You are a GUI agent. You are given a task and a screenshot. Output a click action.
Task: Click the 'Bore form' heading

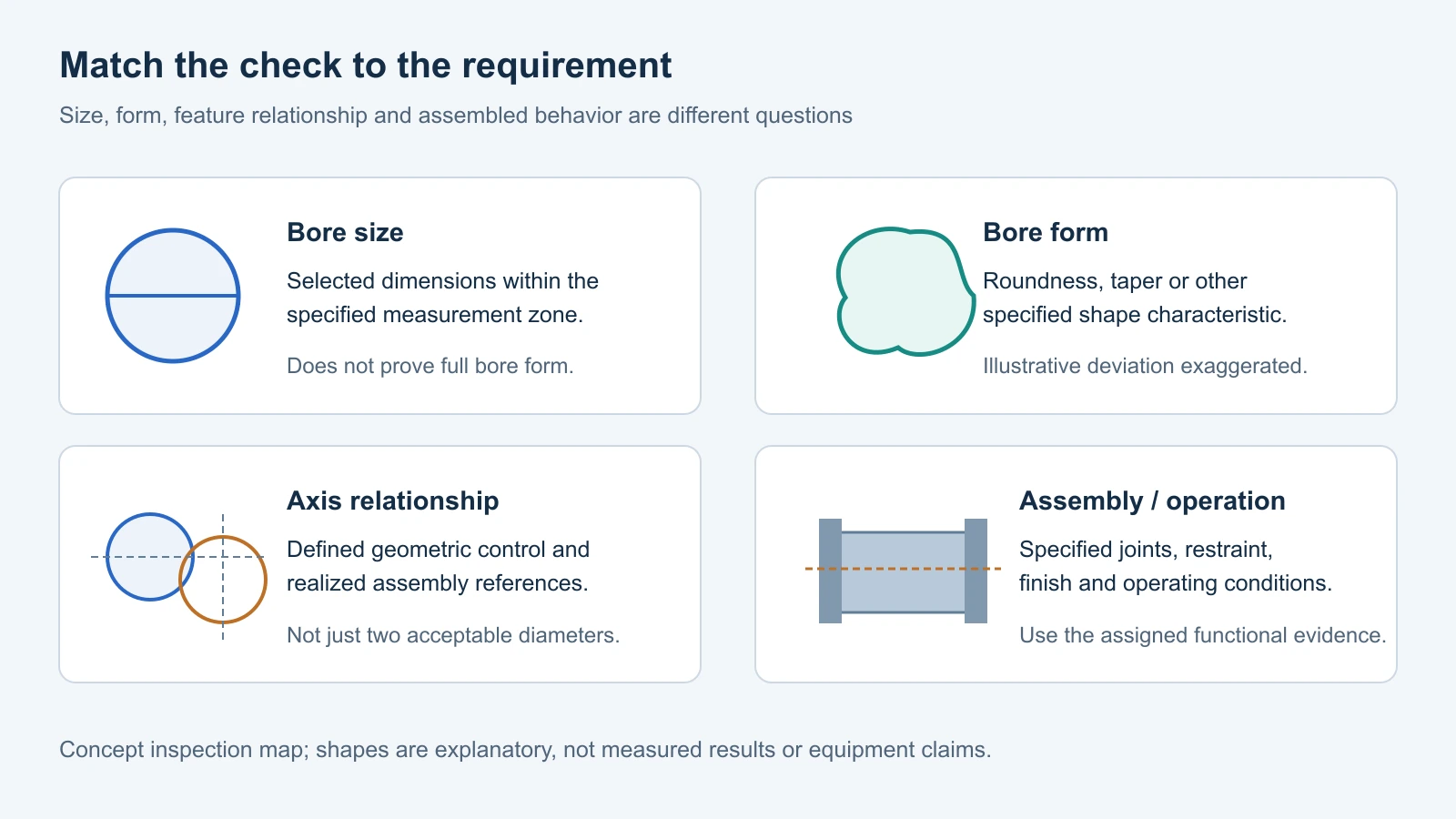[x=1046, y=232]
